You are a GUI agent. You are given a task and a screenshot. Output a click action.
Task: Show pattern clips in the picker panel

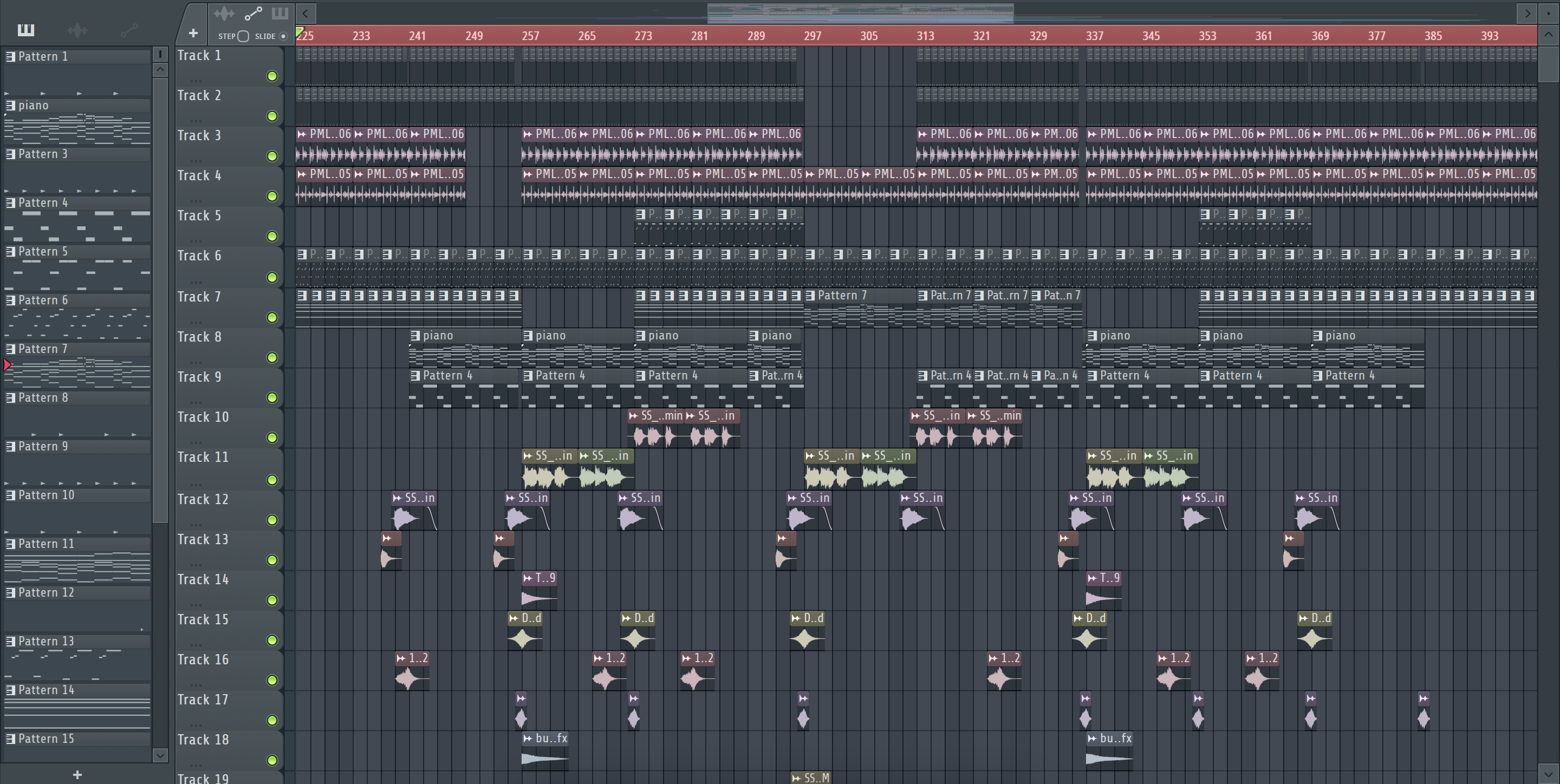25,30
